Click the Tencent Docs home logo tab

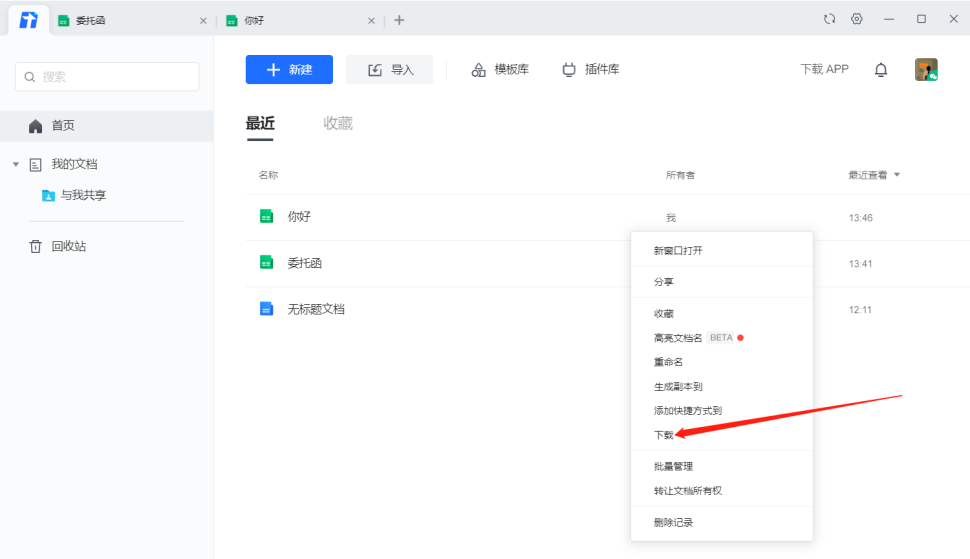(x=29, y=20)
